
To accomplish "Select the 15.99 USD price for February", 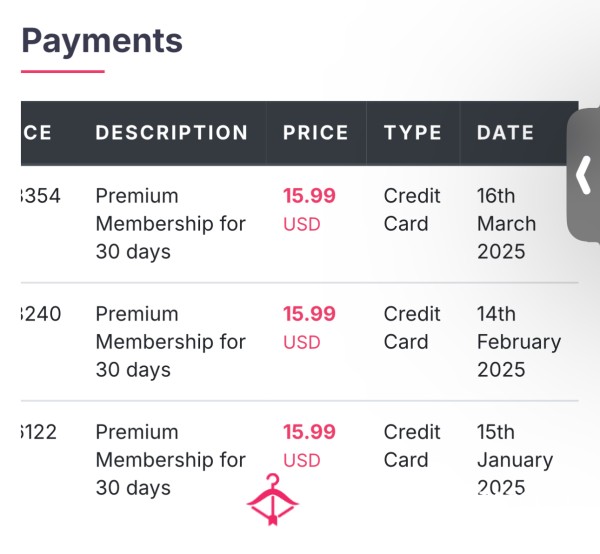I will click(309, 328).
